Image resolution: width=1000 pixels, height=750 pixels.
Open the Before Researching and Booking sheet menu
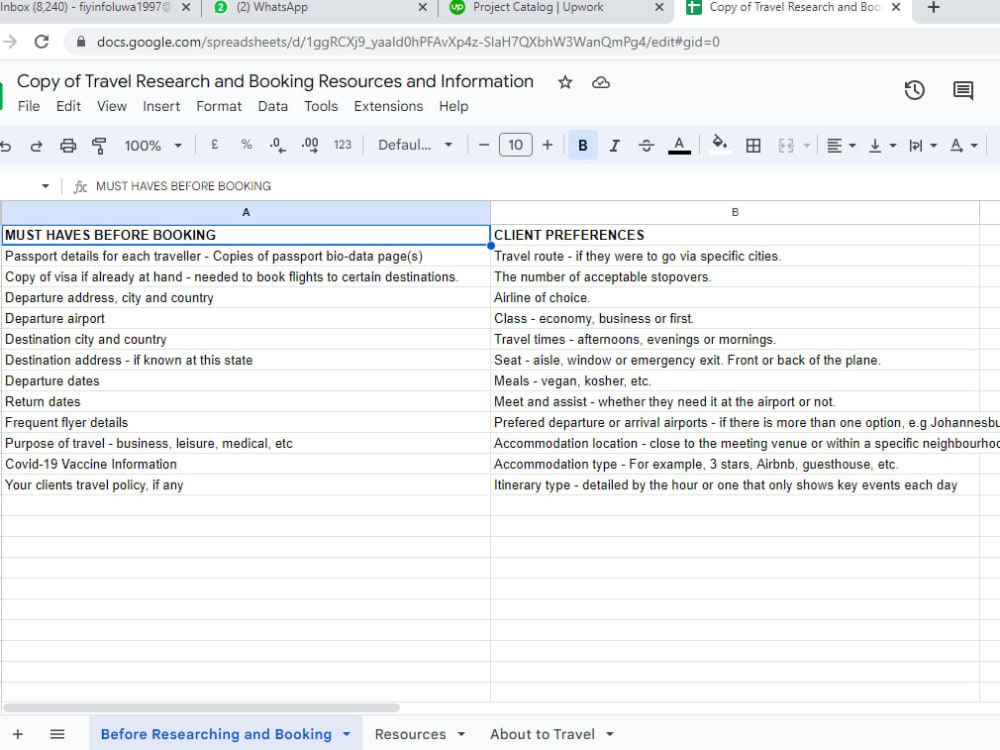[345, 733]
